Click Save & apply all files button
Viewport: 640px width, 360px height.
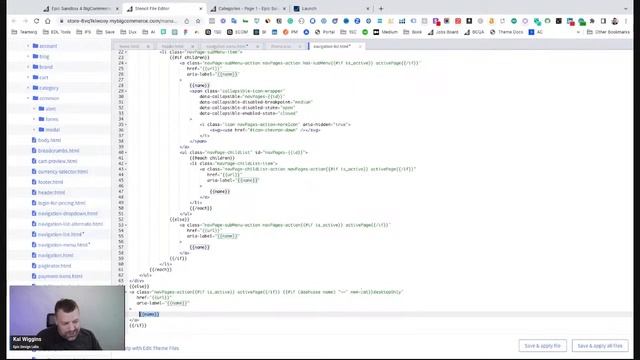click(x=600, y=346)
